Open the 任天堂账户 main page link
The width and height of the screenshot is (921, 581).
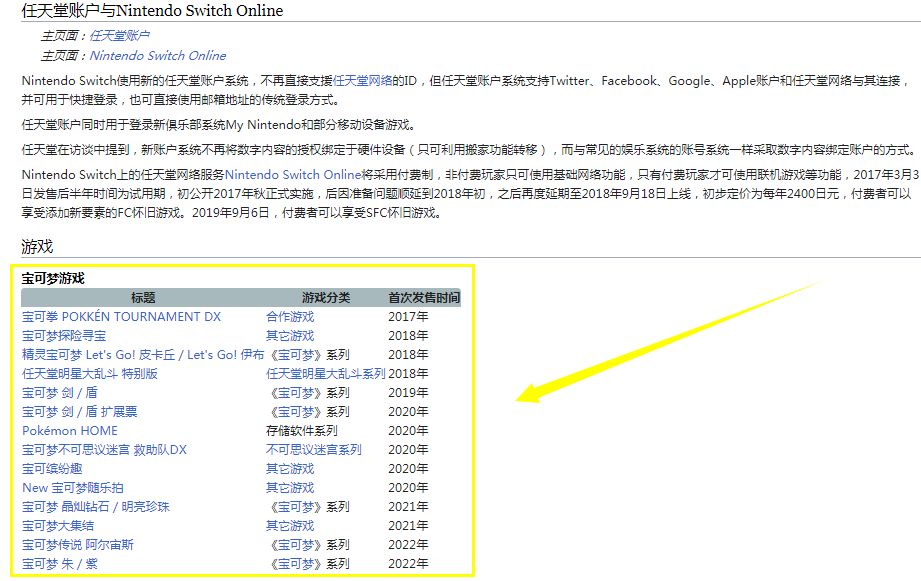(x=119, y=36)
